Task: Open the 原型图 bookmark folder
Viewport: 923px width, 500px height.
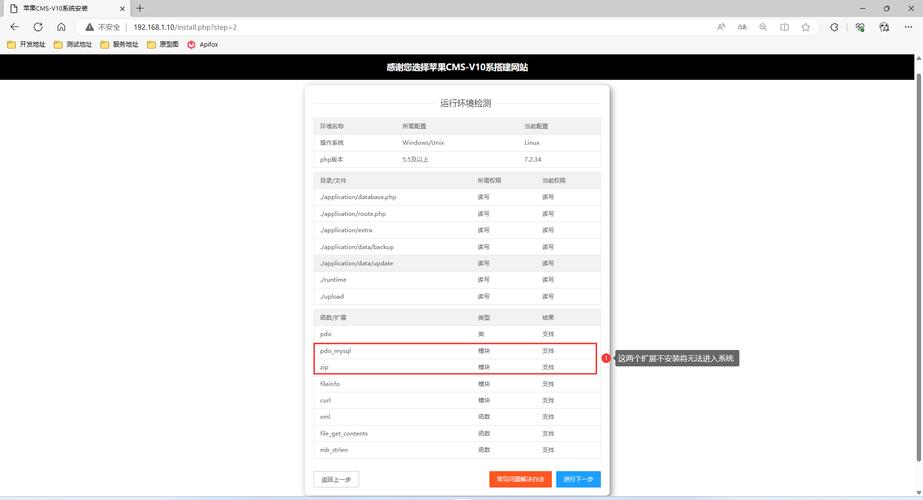Action: click(163, 44)
